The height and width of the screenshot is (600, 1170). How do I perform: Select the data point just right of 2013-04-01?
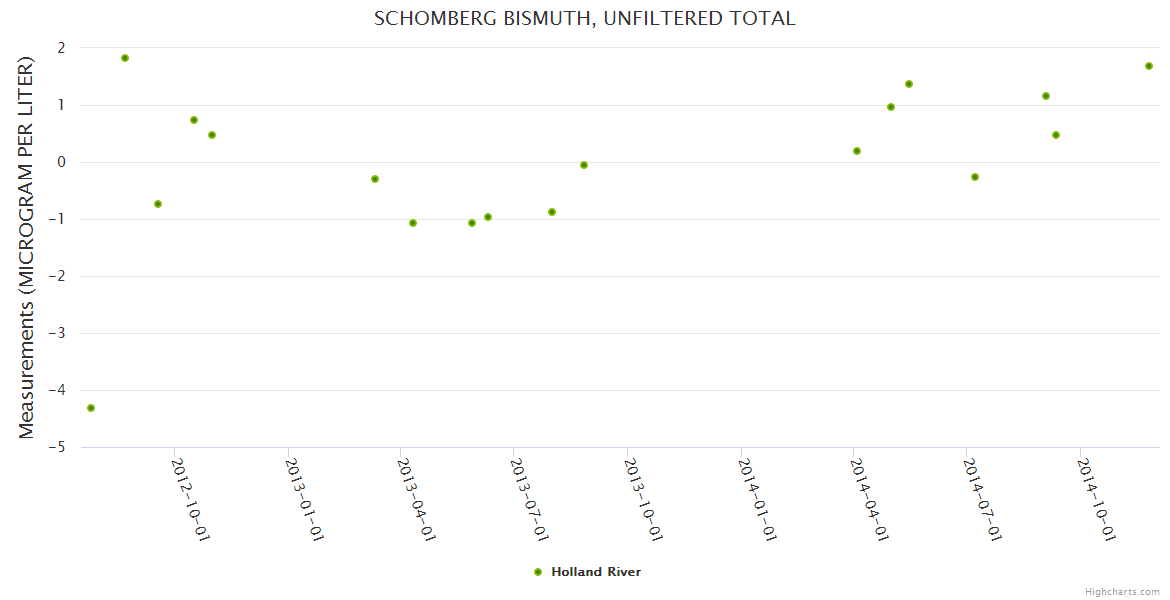tap(413, 223)
